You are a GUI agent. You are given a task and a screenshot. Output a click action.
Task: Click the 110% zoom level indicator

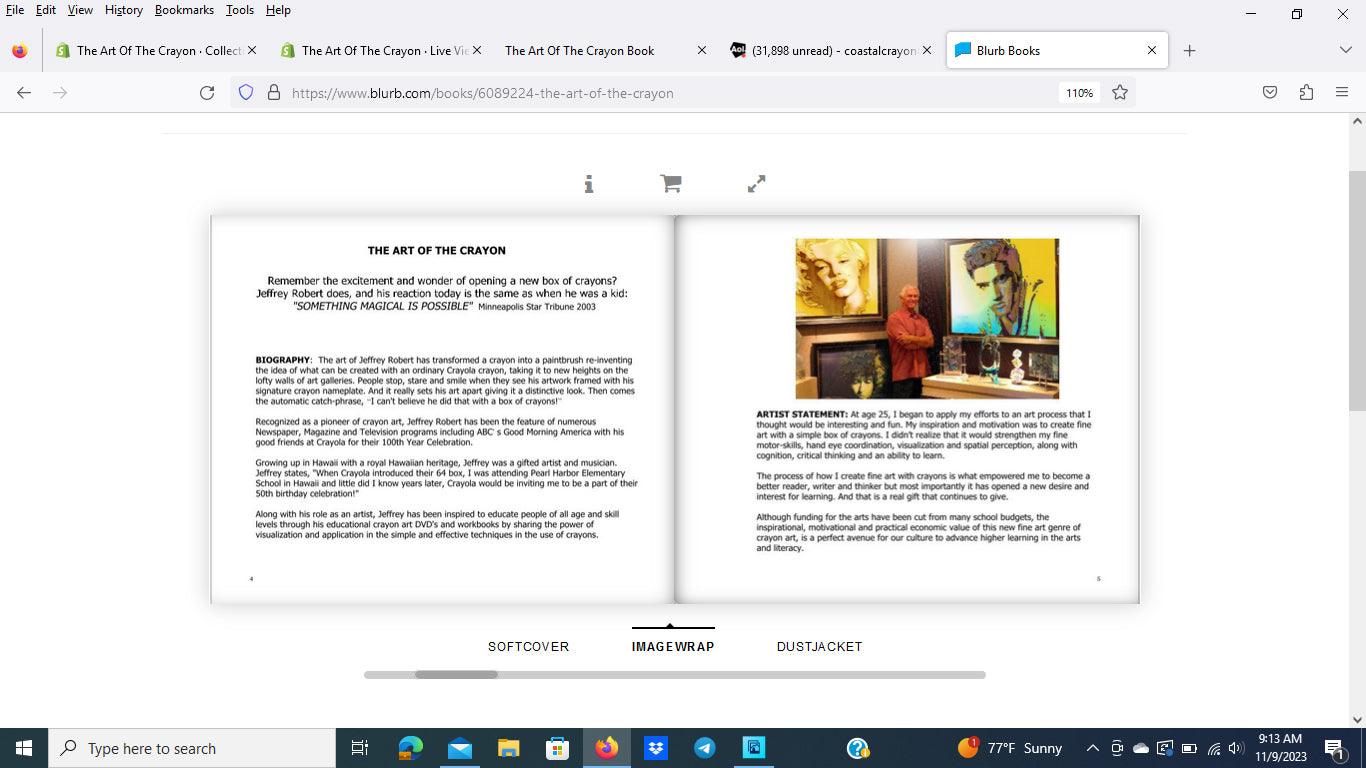[x=1079, y=93]
